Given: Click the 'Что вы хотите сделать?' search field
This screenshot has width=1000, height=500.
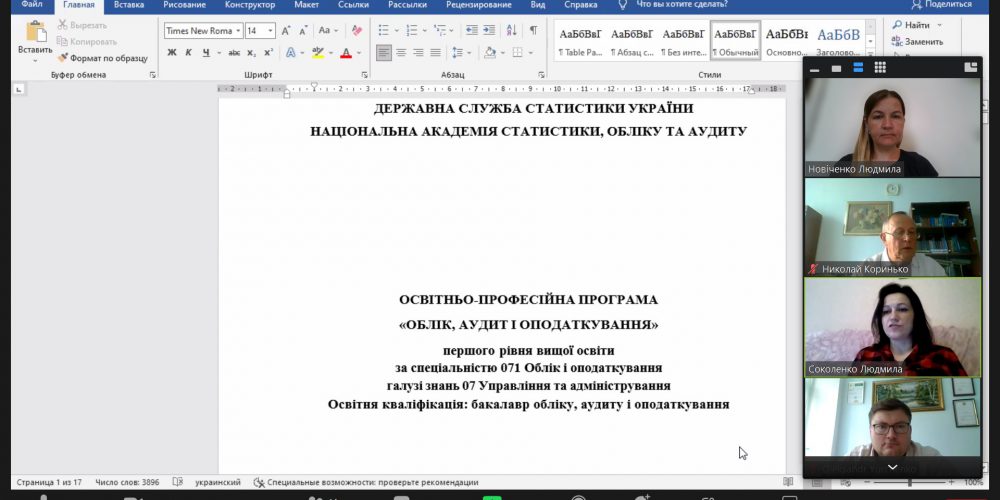Looking at the screenshot, I should click(x=681, y=5).
